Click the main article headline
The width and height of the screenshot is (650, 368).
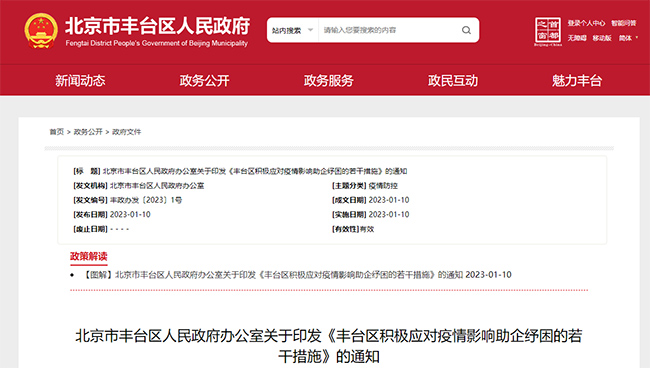[x=328, y=346]
